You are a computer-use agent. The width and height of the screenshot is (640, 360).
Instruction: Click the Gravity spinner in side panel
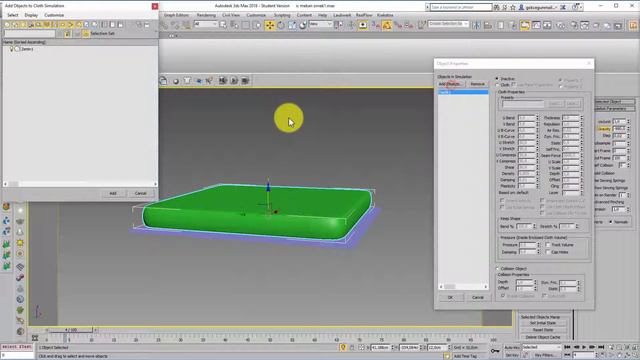pos(628,129)
